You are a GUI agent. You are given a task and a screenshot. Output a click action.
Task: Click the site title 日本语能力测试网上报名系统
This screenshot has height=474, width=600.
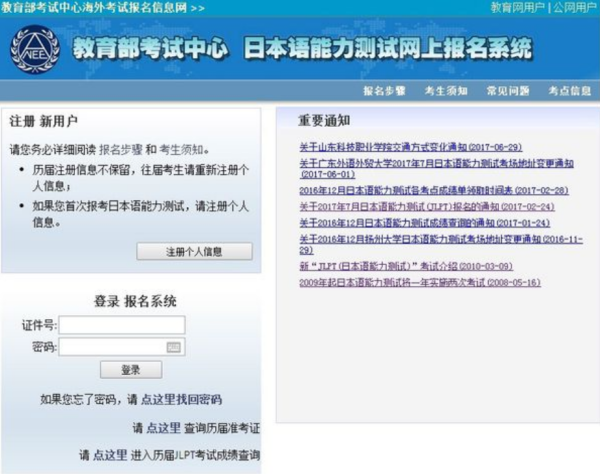pos(388,49)
